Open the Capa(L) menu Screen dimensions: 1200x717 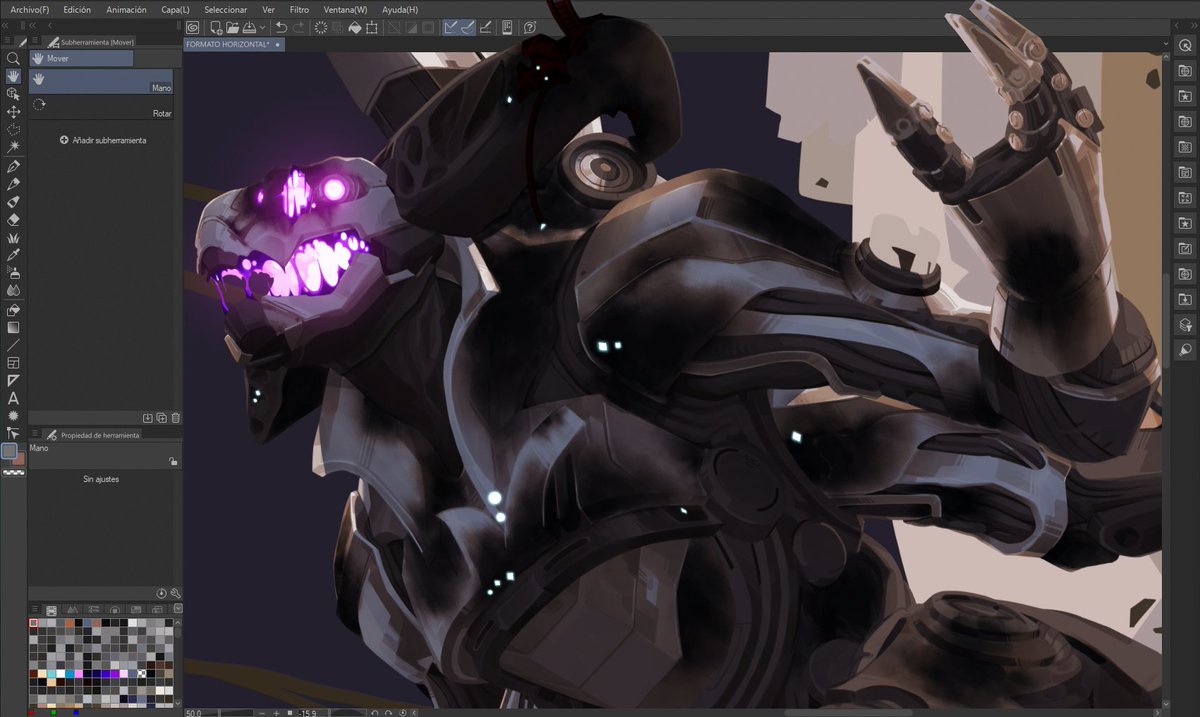(175, 9)
